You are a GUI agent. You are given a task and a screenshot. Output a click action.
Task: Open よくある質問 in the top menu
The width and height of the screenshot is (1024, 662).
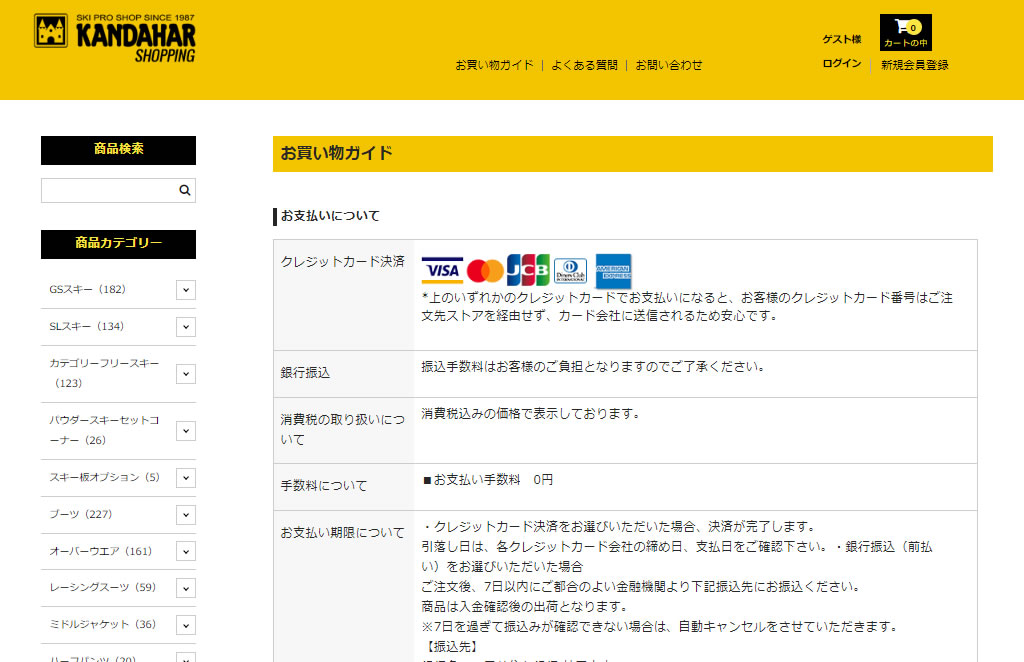click(x=584, y=65)
